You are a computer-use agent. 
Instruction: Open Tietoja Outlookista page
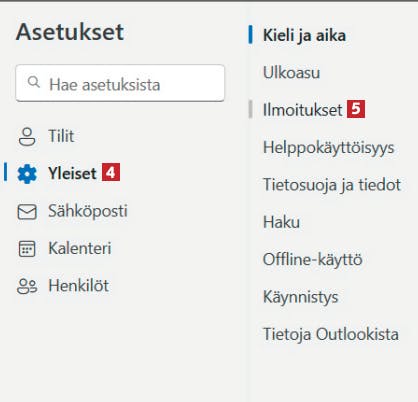[x=331, y=334]
